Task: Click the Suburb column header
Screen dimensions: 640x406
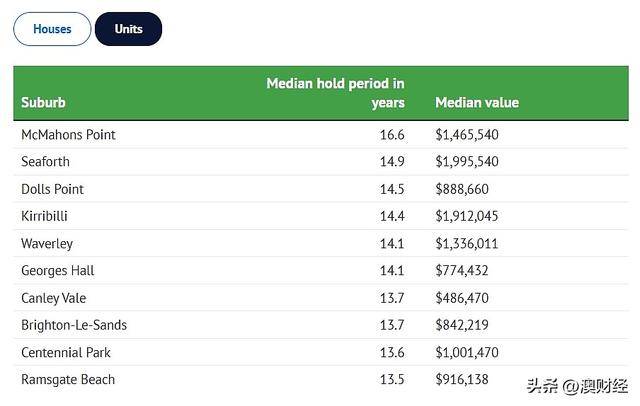Action: 43,102
